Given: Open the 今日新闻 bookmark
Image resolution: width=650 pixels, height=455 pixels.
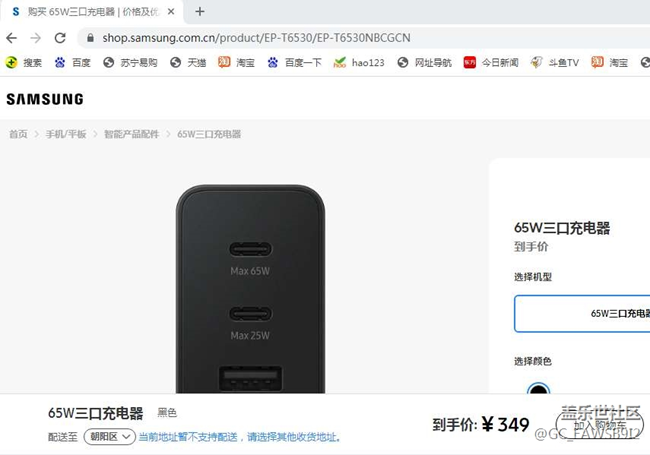Looking at the screenshot, I should point(491,63).
